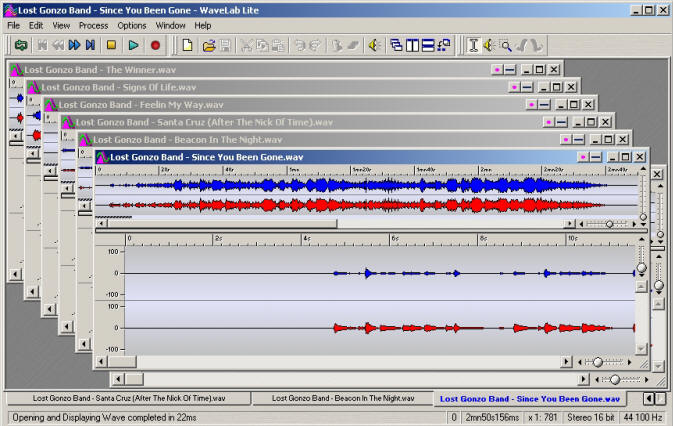Select the speaker play tool
This screenshot has width=673, height=426.
489,45
